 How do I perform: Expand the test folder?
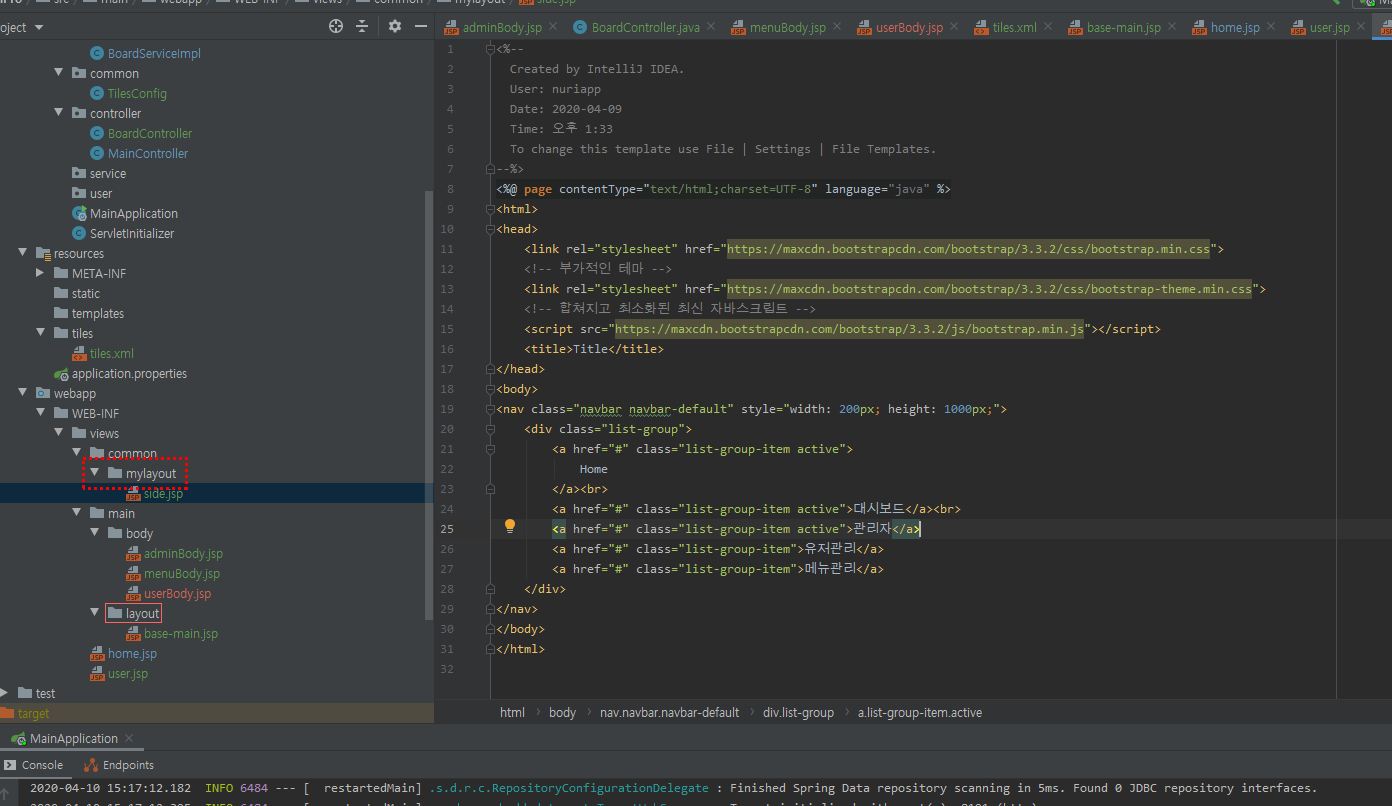5,693
